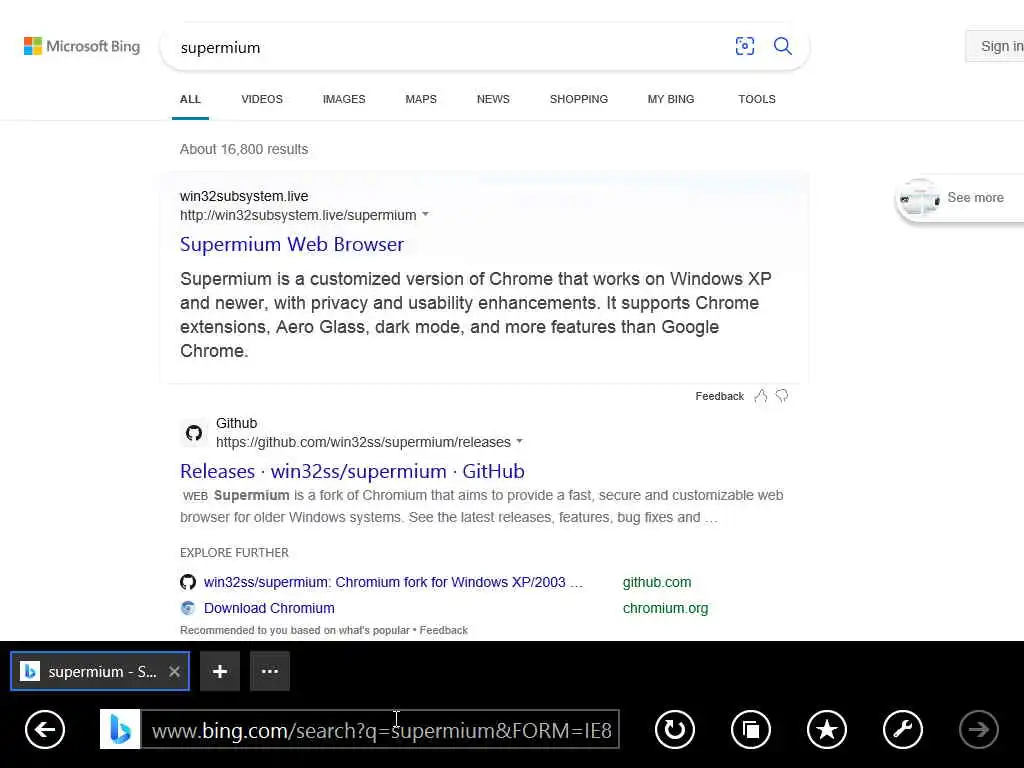
Task: Open a new tab with plus button
Action: [220, 671]
